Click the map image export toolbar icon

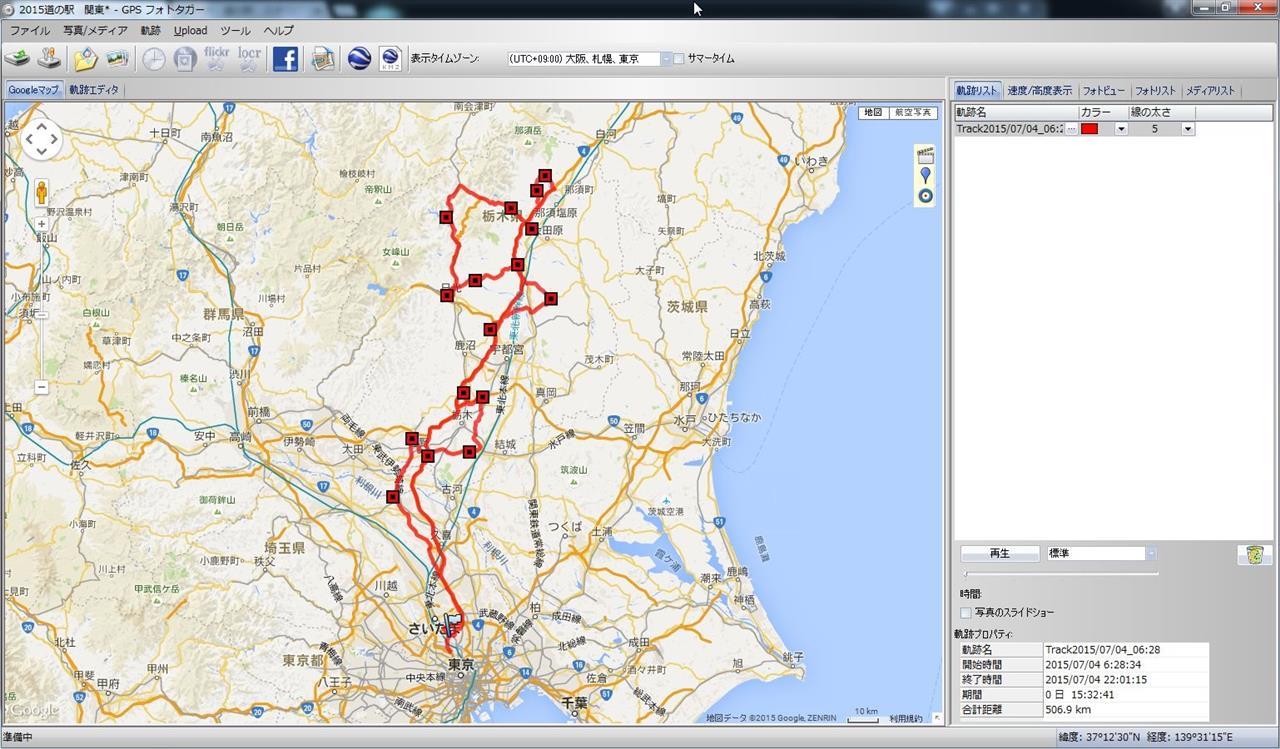322,59
